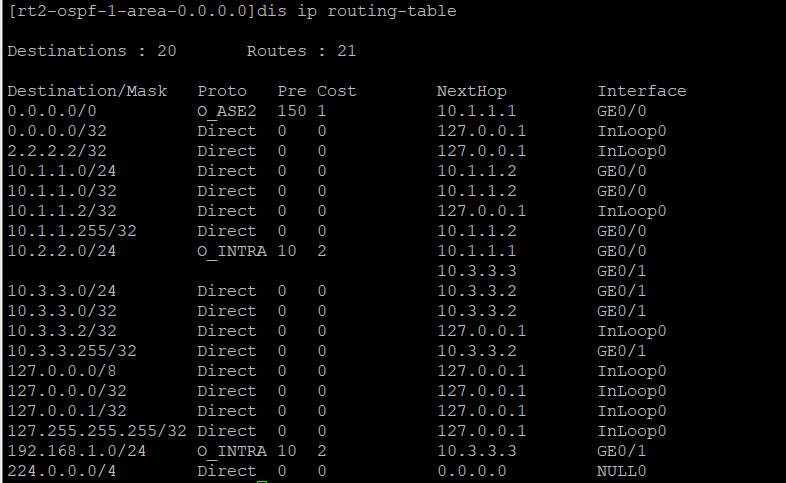Click O_INTRA in the 10.2.2.0/24 row
The height and width of the screenshot is (483, 786).
coord(232,252)
